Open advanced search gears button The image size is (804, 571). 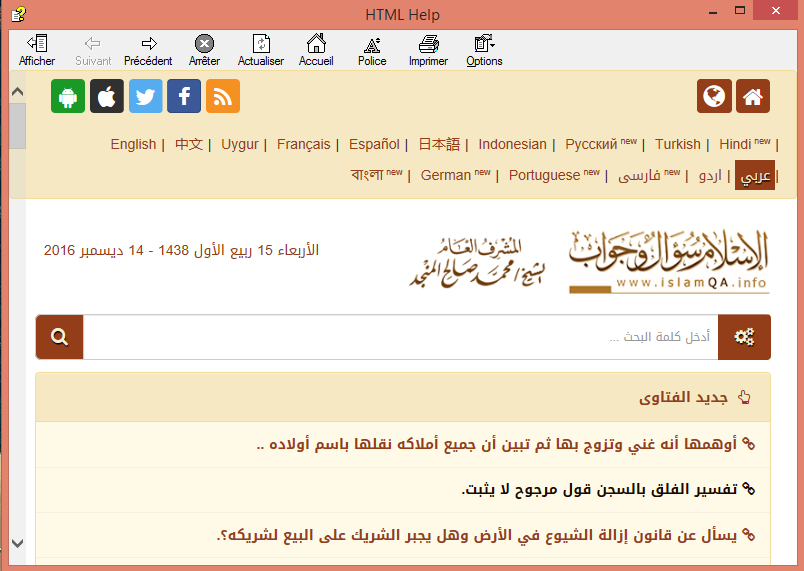point(744,337)
